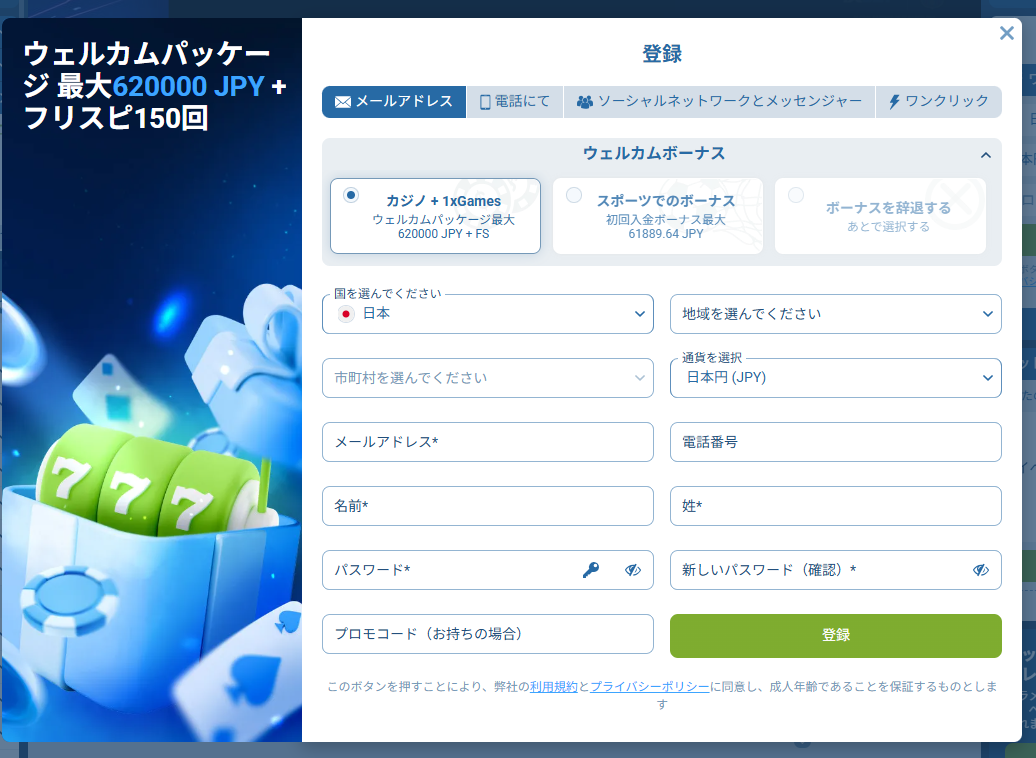Viewport: 1036px width, 758px height.
Task: Focus the メールアドレス* input field
Action: (x=488, y=442)
